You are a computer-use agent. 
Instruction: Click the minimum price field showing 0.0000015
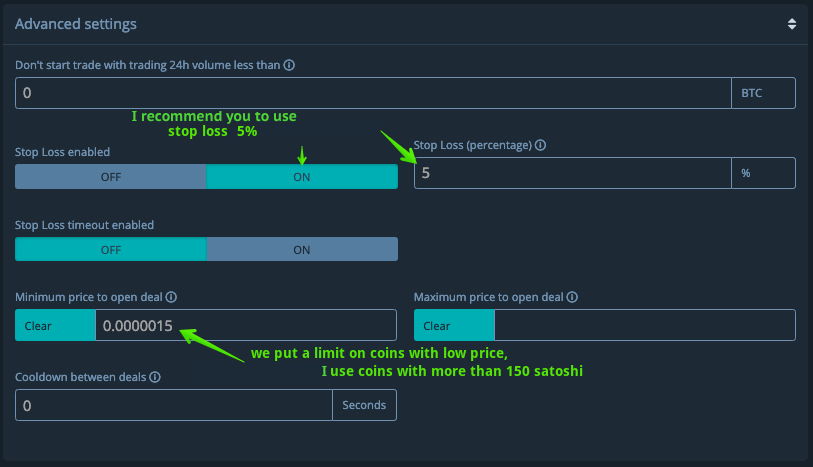point(245,326)
